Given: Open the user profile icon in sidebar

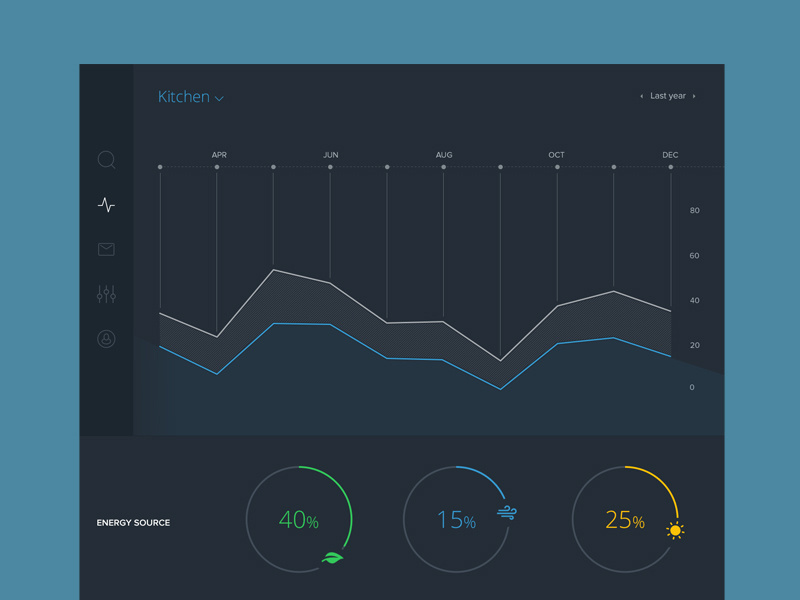Looking at the screenshot, I should tap(106, 339).
